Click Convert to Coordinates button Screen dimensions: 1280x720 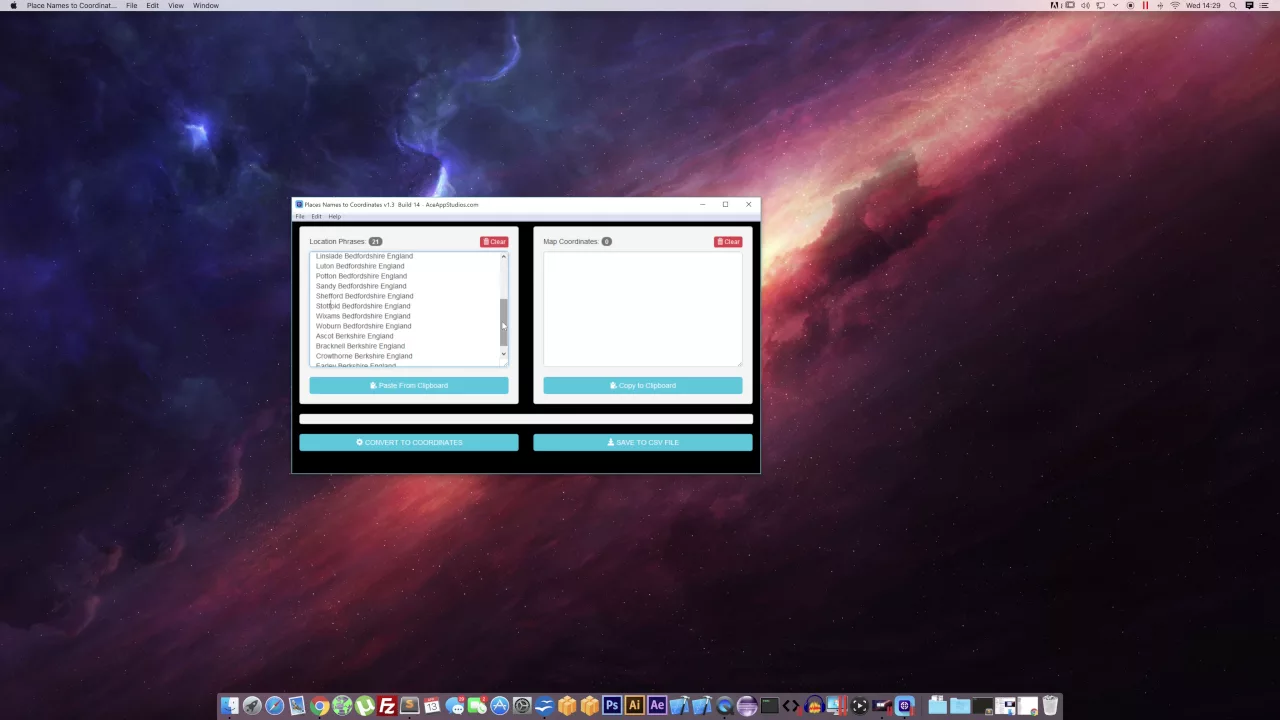(409, 442)
